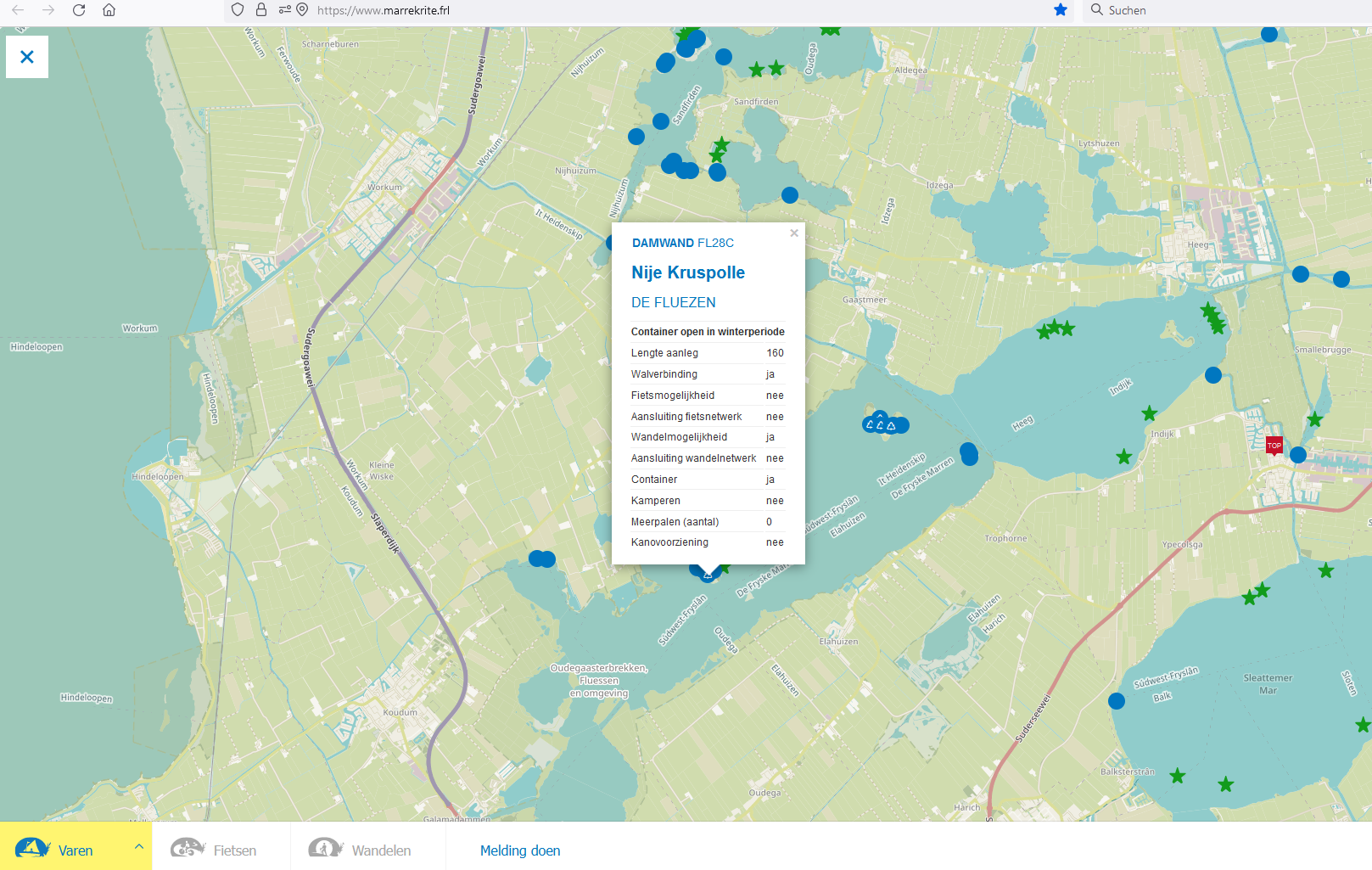Screen dimensions: 1372x870
Task: Focus the Suchen search field
Action: click(1222, 10)
